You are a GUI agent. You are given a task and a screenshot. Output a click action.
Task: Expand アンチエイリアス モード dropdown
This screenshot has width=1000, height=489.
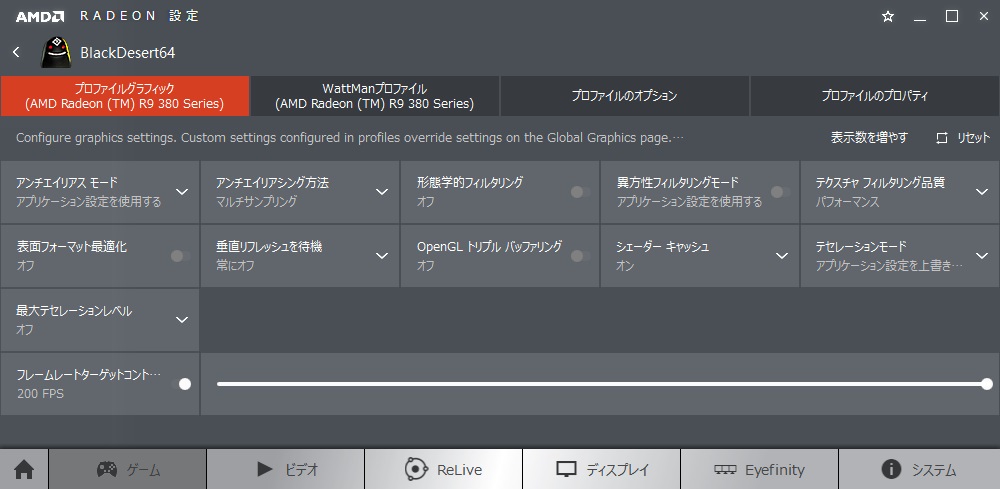tap(182, 192)
